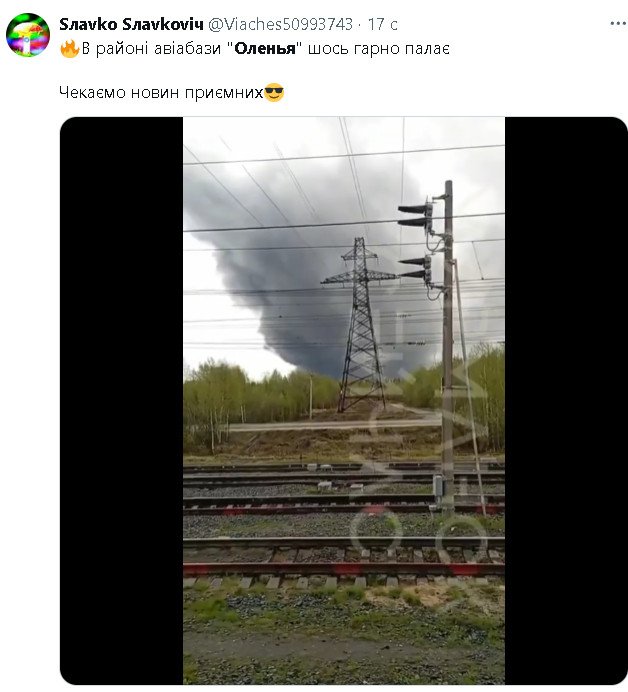
Task: Click the electricity pylon in the video frame
Action: click(361, 324)
